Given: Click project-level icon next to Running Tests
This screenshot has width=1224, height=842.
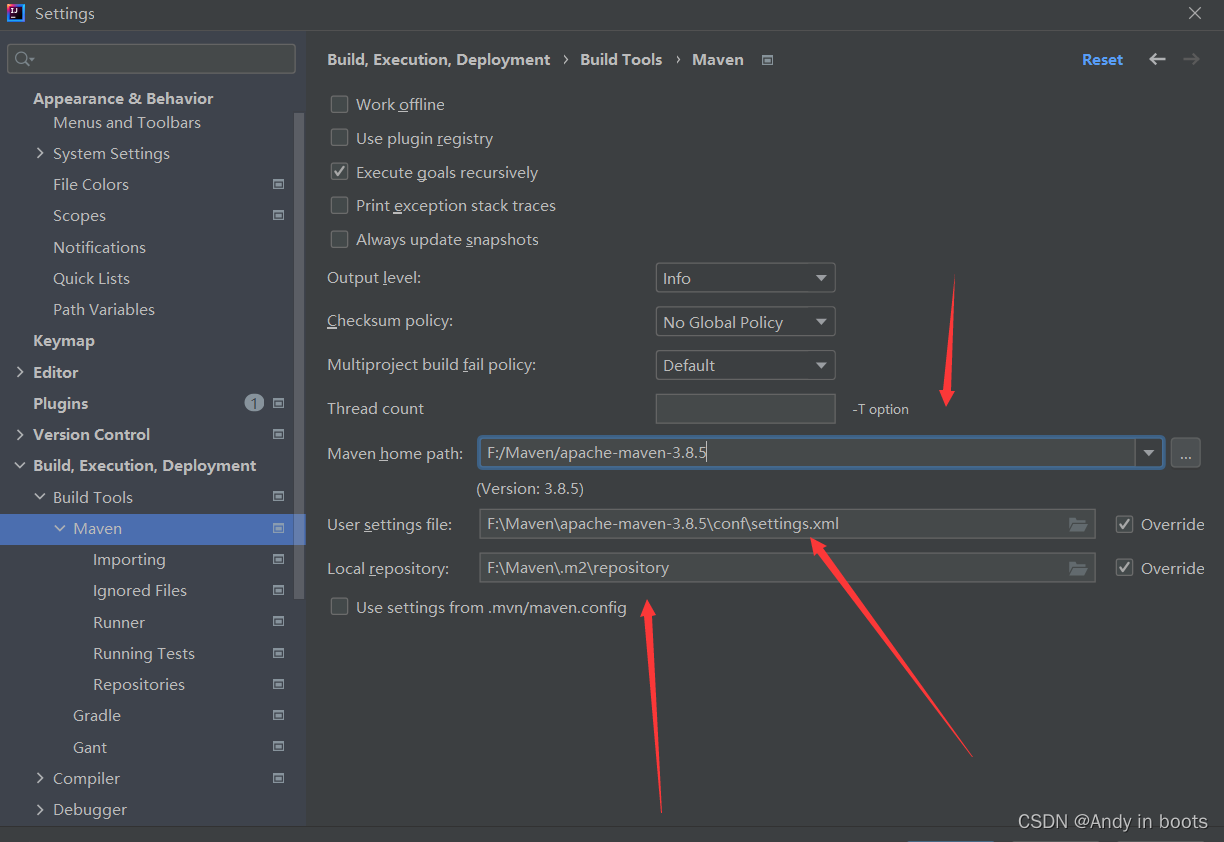Looking at the screenshot, I should [x=278, y=653].
